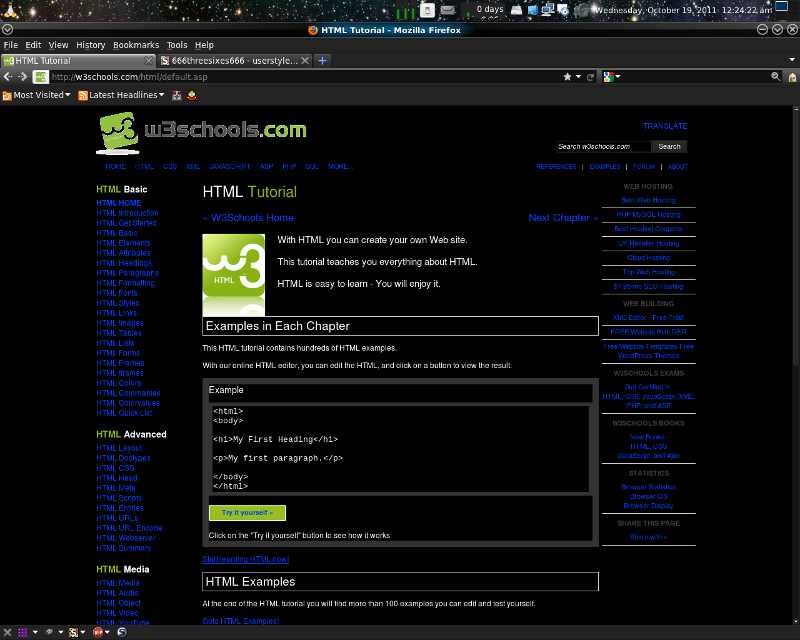The image size is (800, 640).
Task: Click the page vertical scrollbar
Action: (796, 365)
